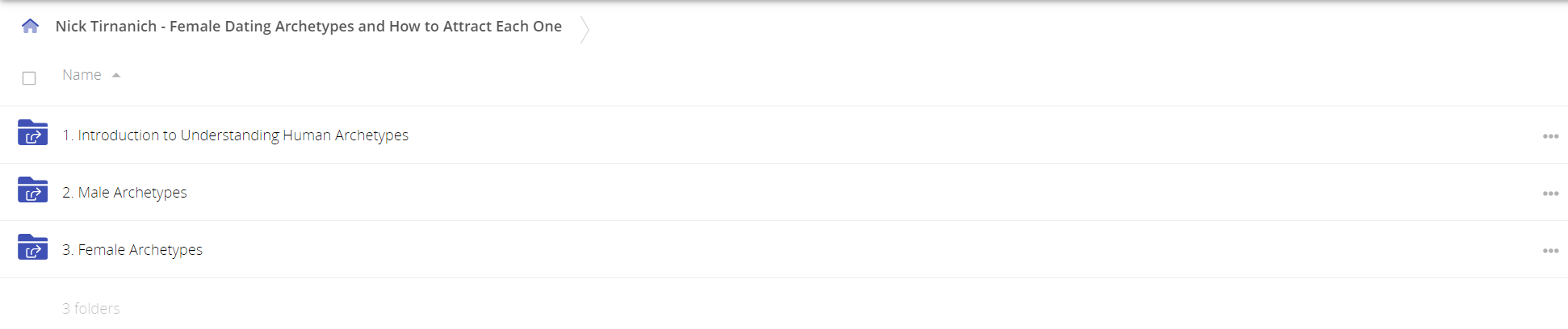Screen dimensions: 1568x329
Task: Expand the breadcrumb chevron after the title
Action: point(585,29)
